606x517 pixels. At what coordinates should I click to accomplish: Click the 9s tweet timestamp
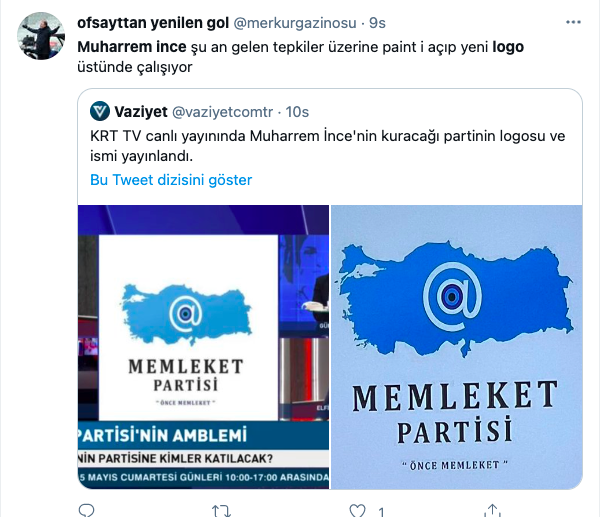coord(377,23)
